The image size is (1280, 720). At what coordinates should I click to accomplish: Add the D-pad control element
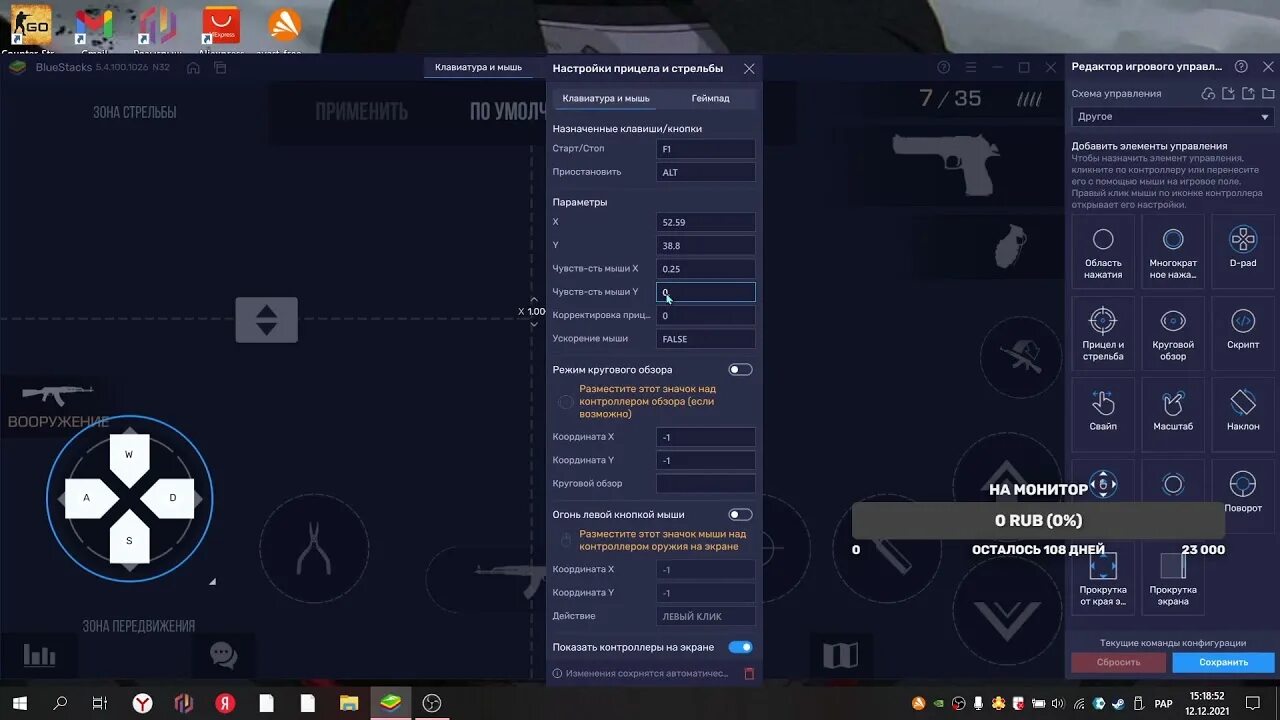tap(1242, 252)
